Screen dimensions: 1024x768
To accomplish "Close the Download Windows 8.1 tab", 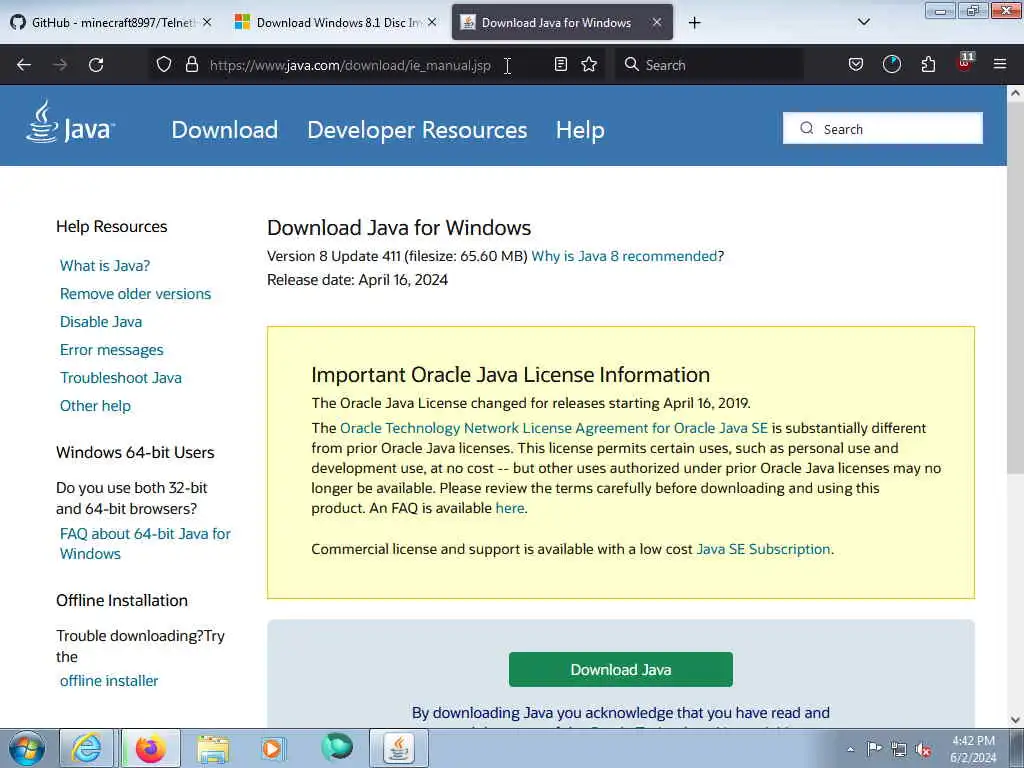I will pyautogui.click(x=432, y=22).
